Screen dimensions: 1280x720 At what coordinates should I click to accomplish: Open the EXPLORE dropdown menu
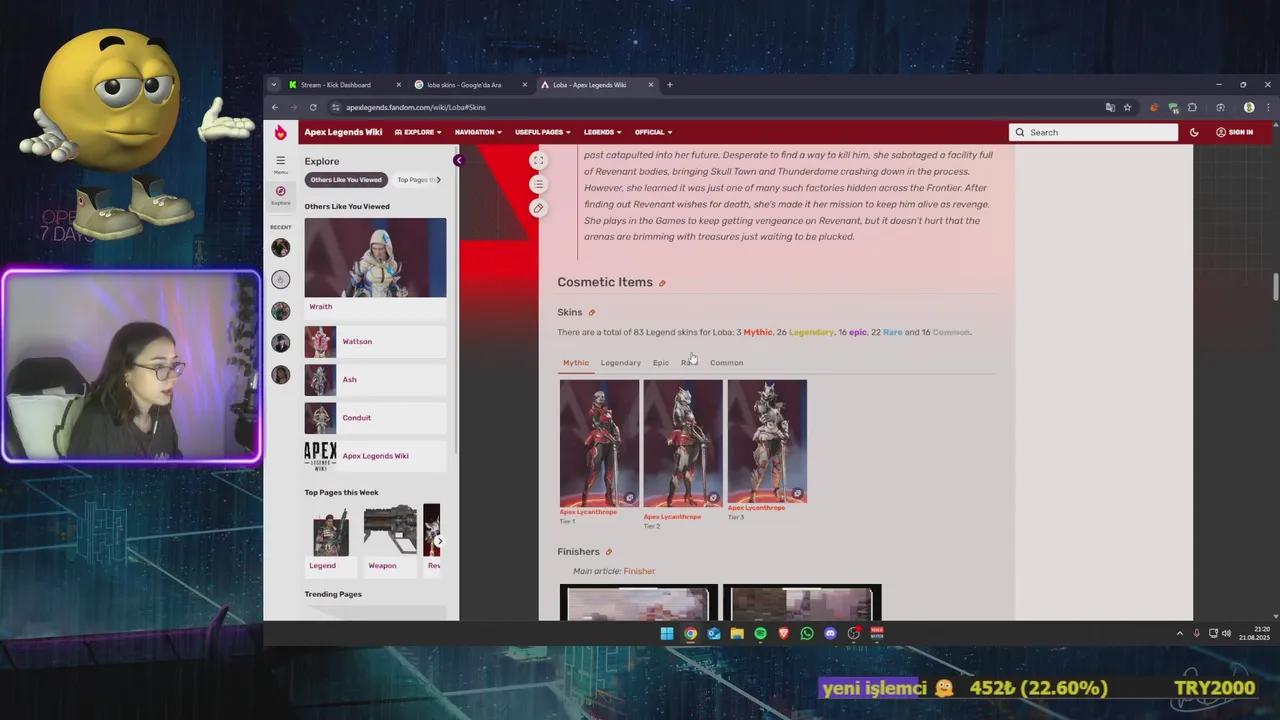click(418, 132)
